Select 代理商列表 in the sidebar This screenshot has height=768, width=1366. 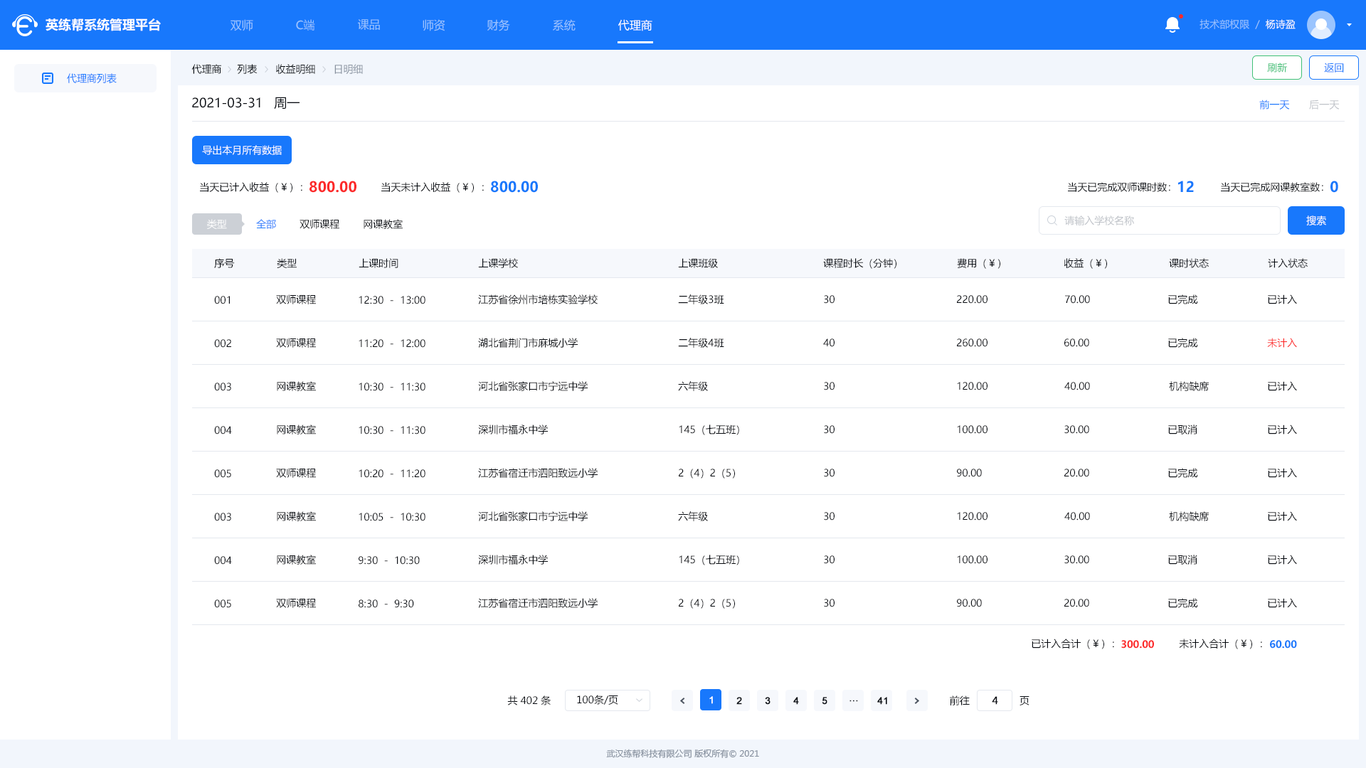point(85,78)
